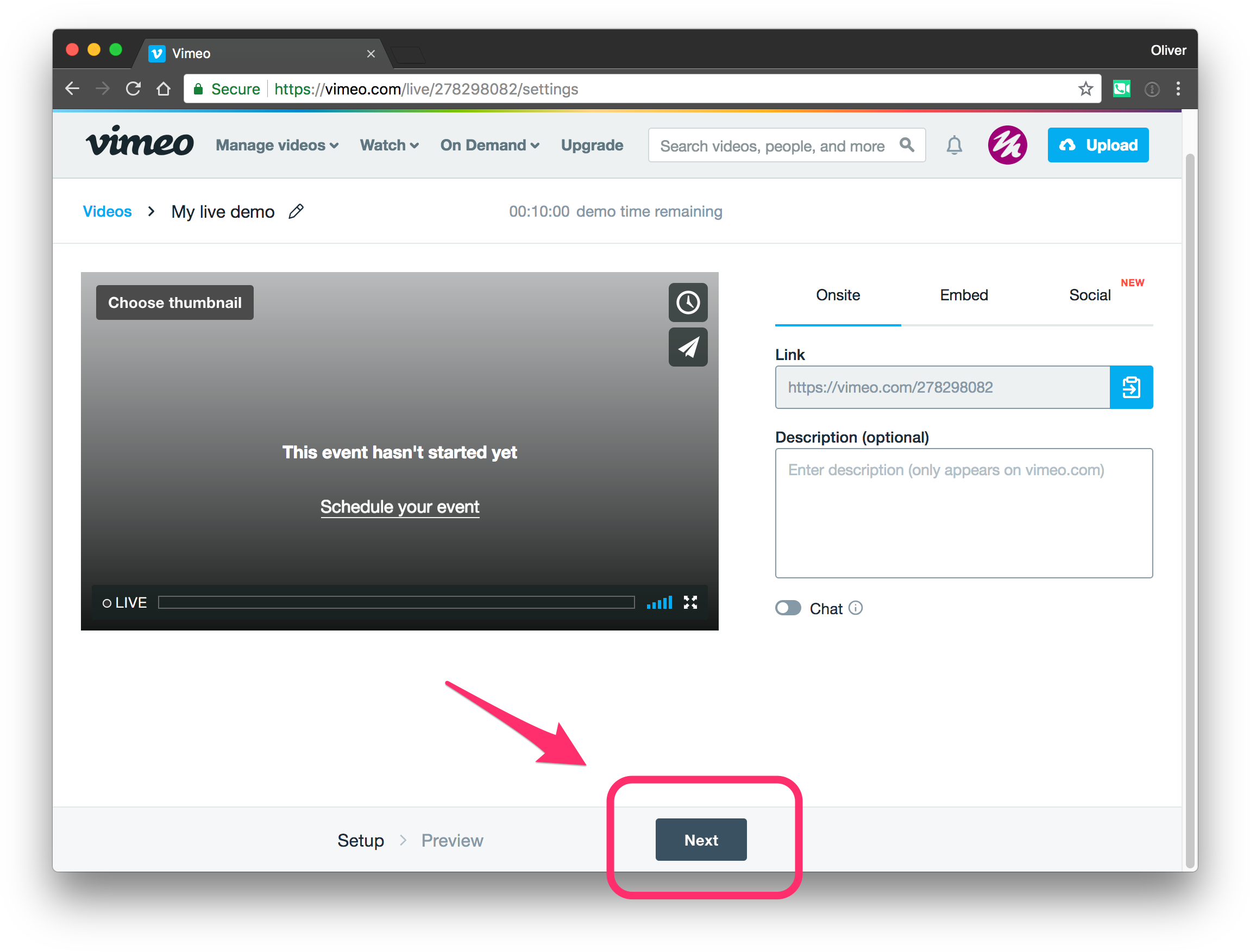This screenshot has width=1250, height=952.
Task: Edit the title with the pencil icon
Action: point(296,212)
